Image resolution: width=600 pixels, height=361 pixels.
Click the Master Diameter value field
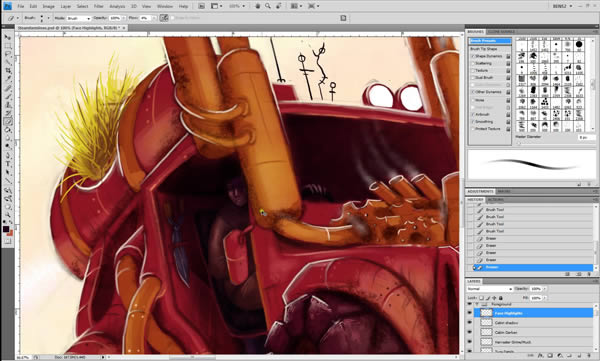coord(586,137)
